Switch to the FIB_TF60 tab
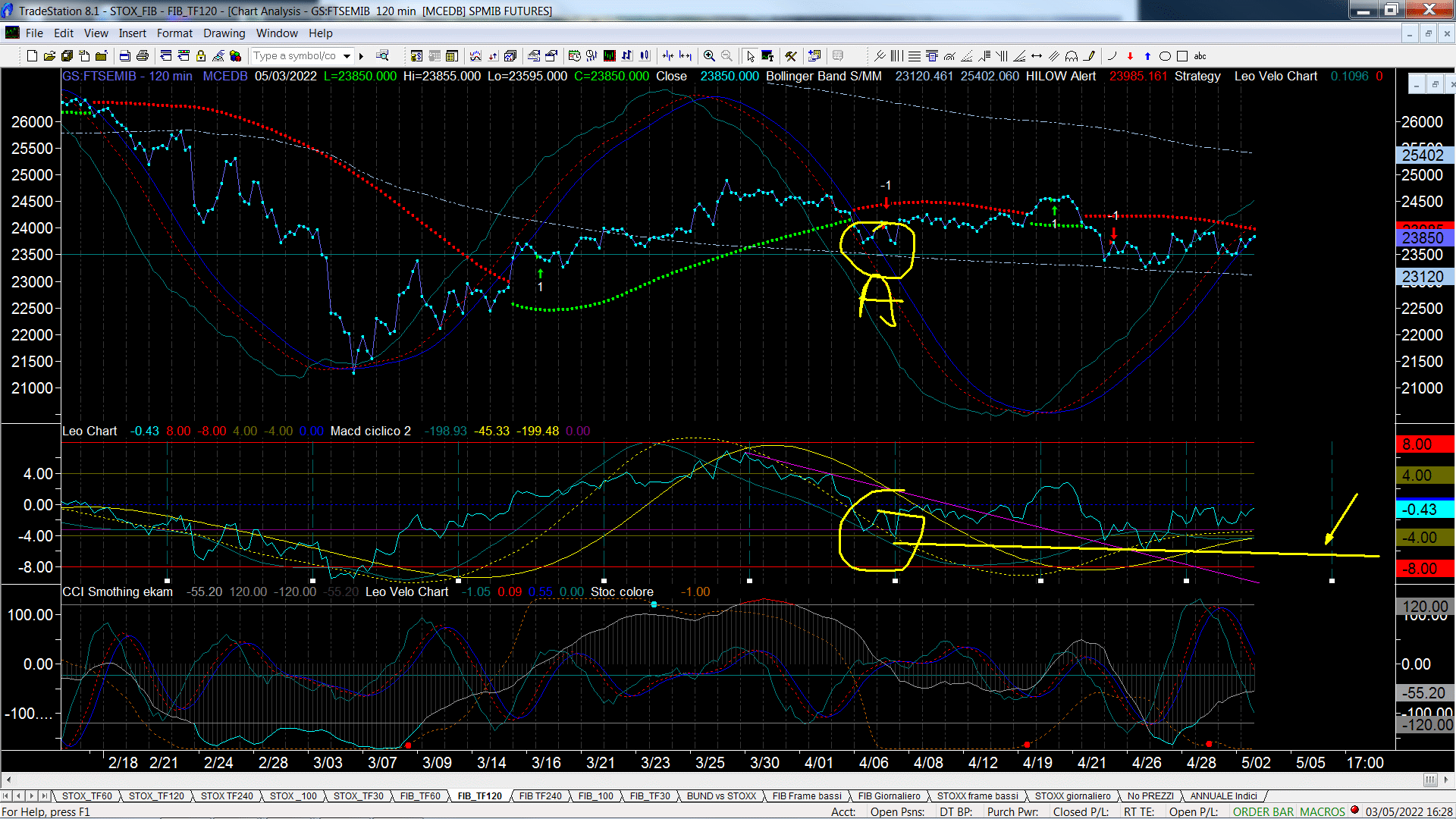Image resolution: width=1456 pixels, height=819 pixels. point(420,795)
